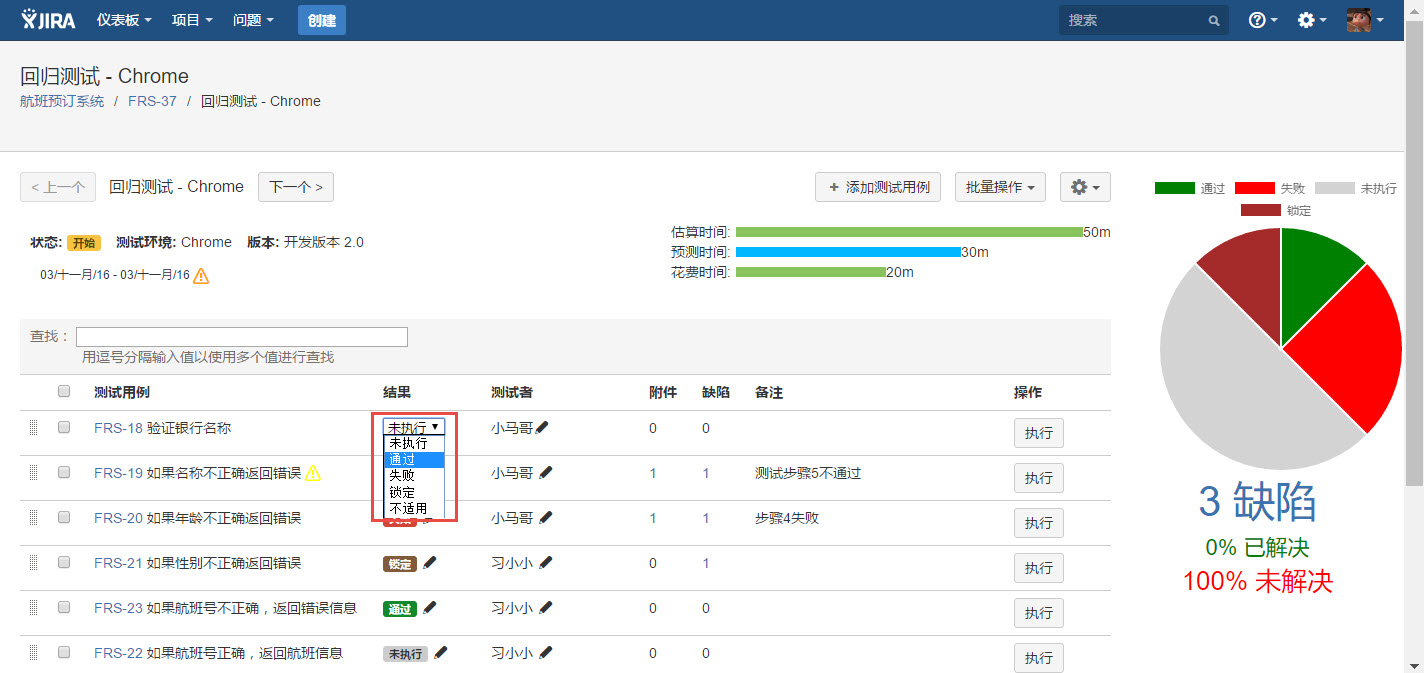Grab the drag handle of FRS-22 row
The height and width of the screenshot is (673, 1424).
33,652
